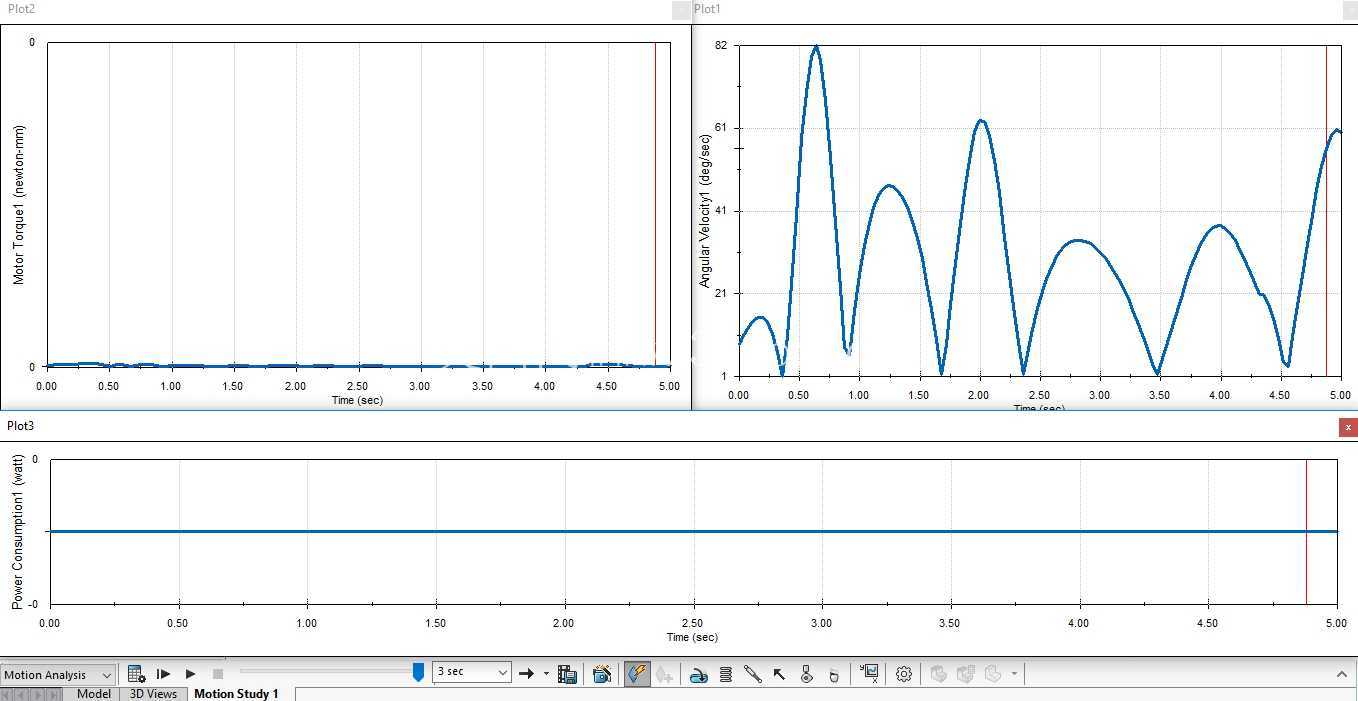Click the playback mode arrow icon

coord(526,674)
